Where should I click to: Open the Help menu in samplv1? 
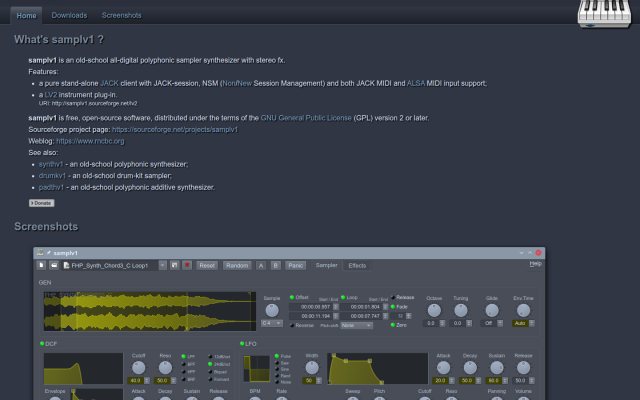pyautogui.click(x=536, y=264)
